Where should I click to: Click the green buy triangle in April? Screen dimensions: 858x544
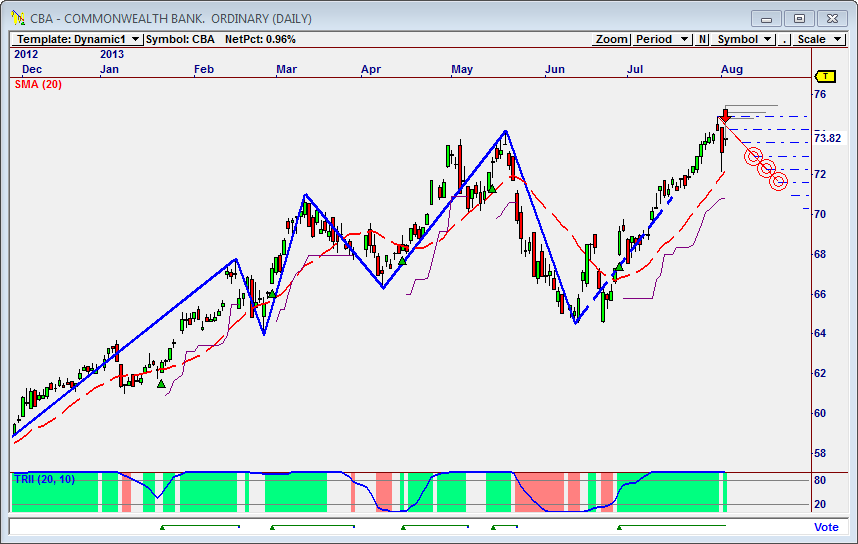tap(402, 261)
